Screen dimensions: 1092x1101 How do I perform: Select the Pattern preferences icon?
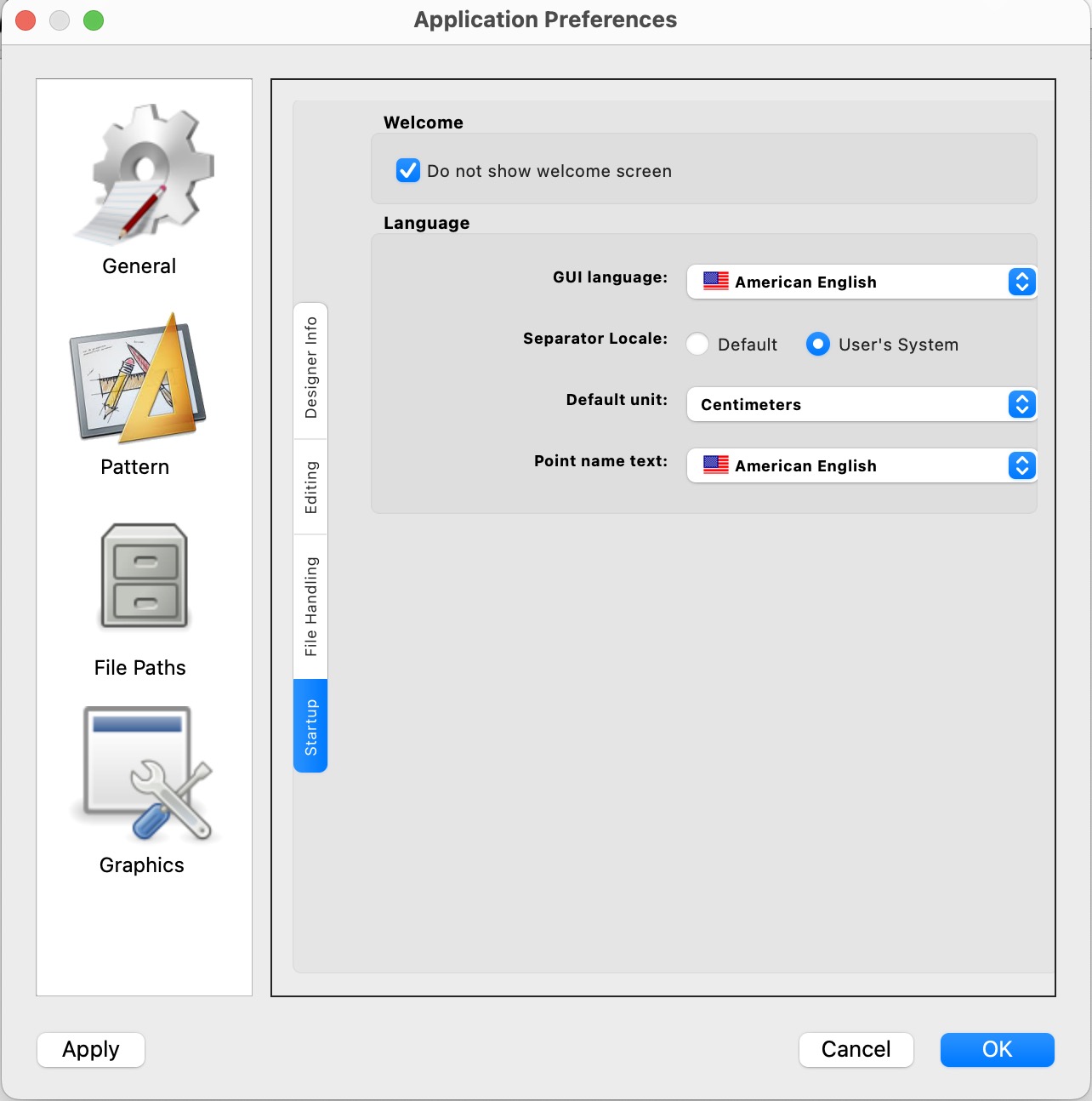pos(138,379)
